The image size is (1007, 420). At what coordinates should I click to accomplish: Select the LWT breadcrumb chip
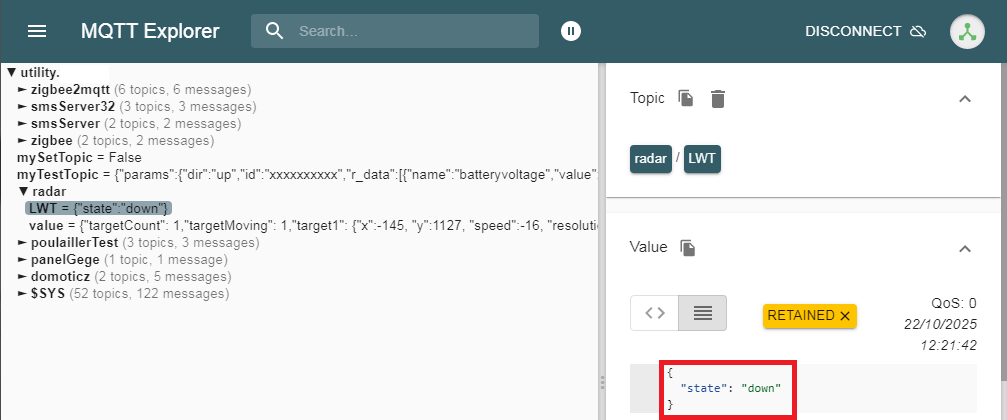[x=703, y=159]
